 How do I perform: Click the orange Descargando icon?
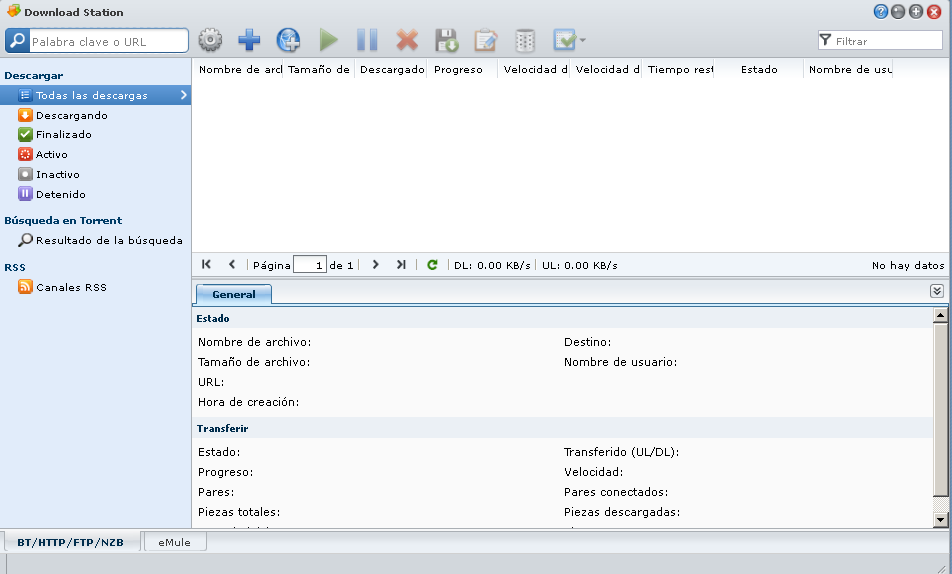pos(25,115)
